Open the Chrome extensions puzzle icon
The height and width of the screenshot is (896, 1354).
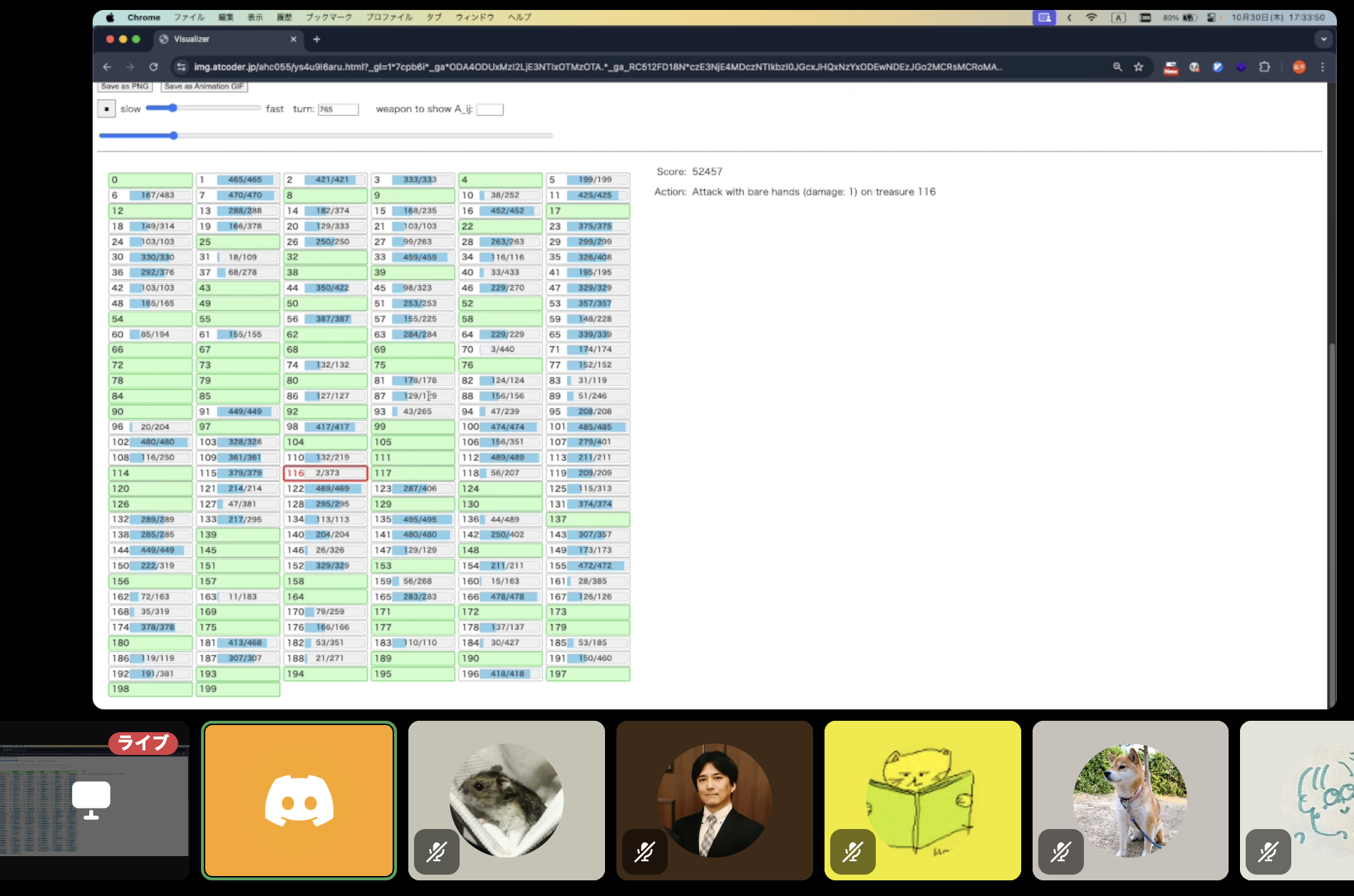[x=1264, y=67]
